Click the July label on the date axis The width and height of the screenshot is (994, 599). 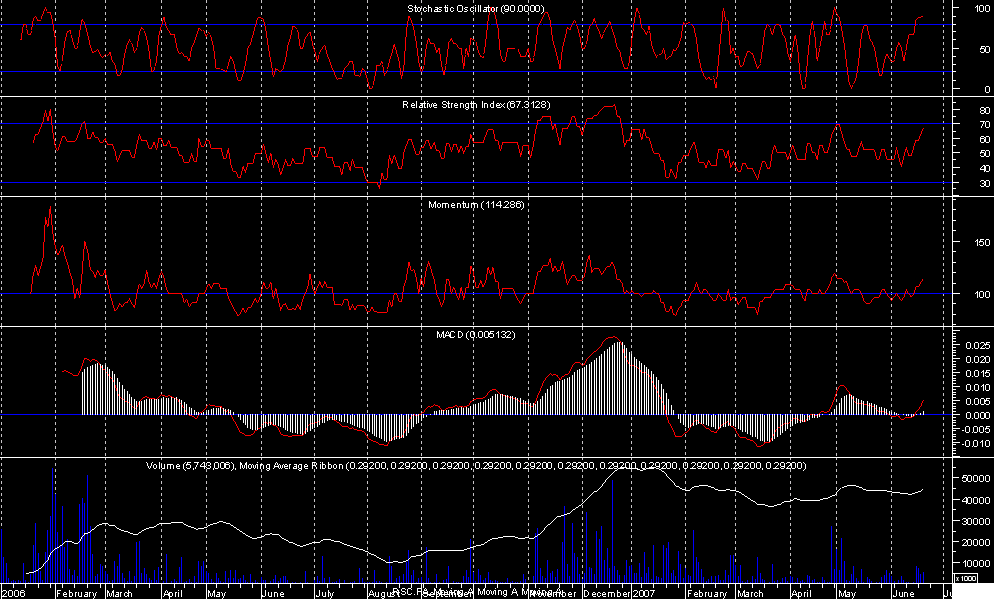point(324,592)
